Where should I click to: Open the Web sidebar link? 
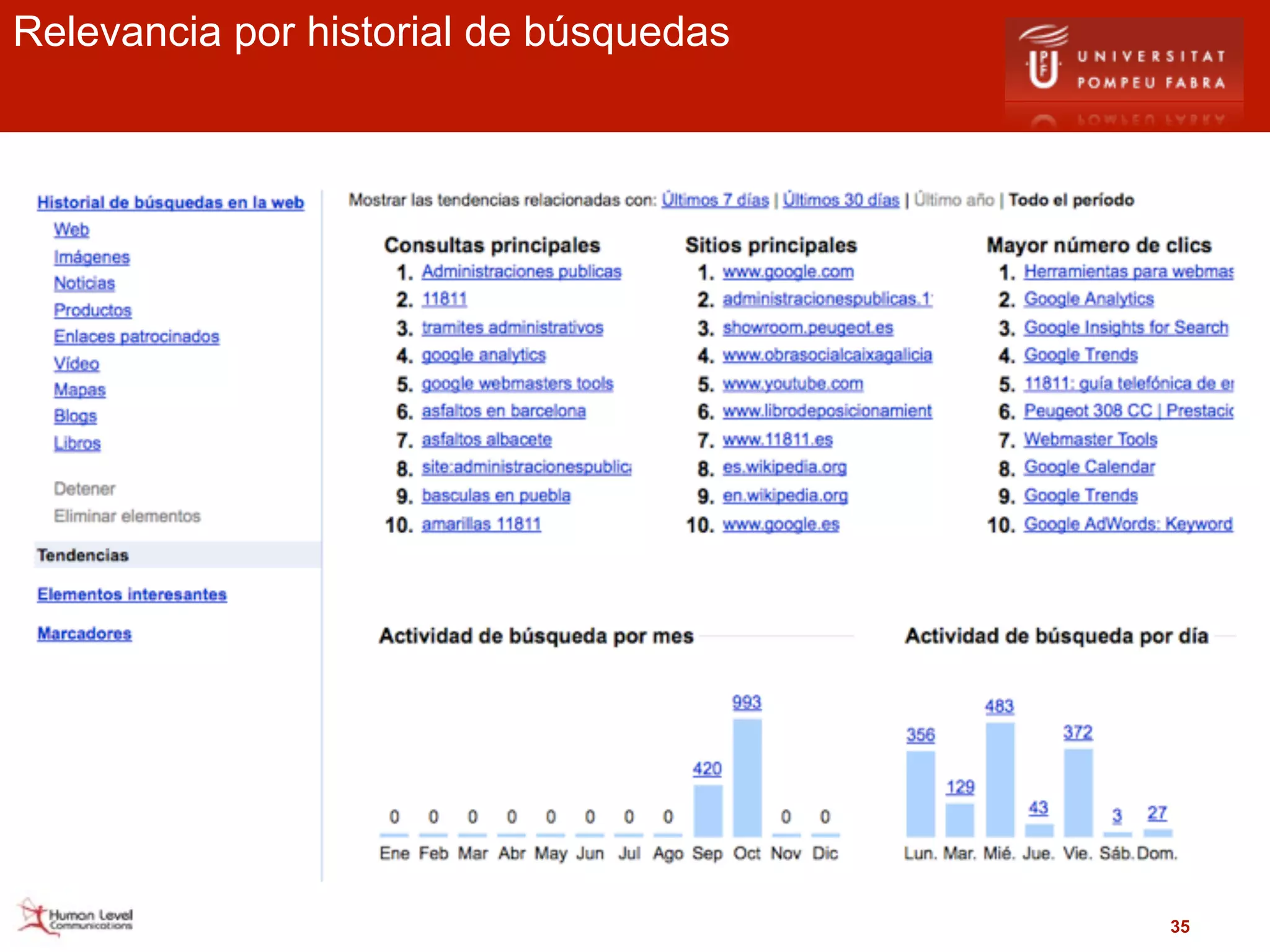point(71,229)
